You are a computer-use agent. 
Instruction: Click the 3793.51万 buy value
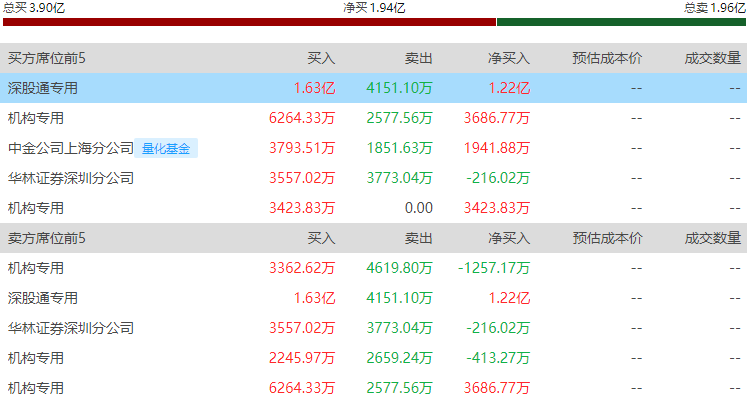pyautogui.click(x=302, y=148)
